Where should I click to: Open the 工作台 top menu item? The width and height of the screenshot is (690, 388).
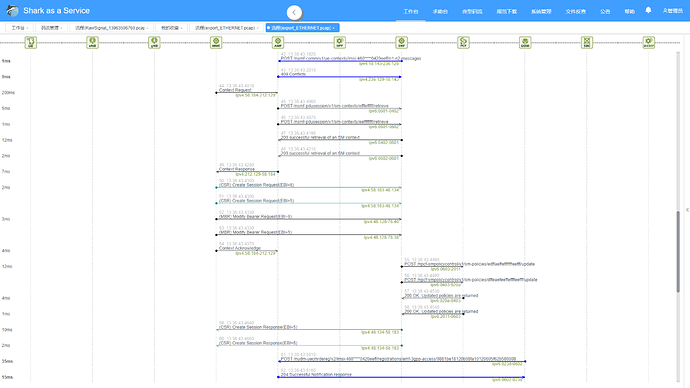(411, 11)
